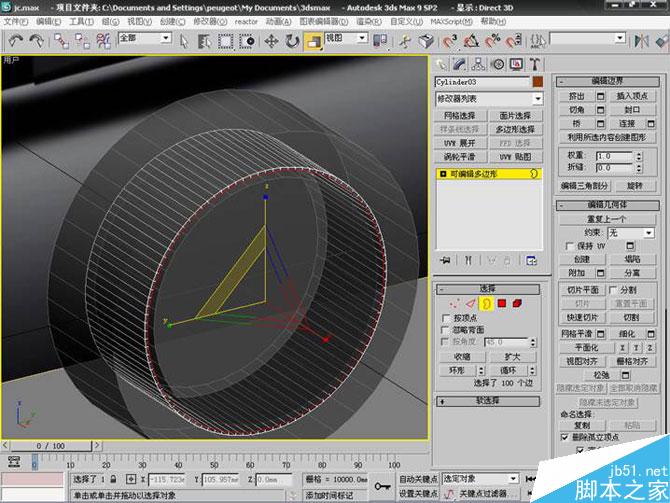Select the Rotate tool in toolbar

292,42
